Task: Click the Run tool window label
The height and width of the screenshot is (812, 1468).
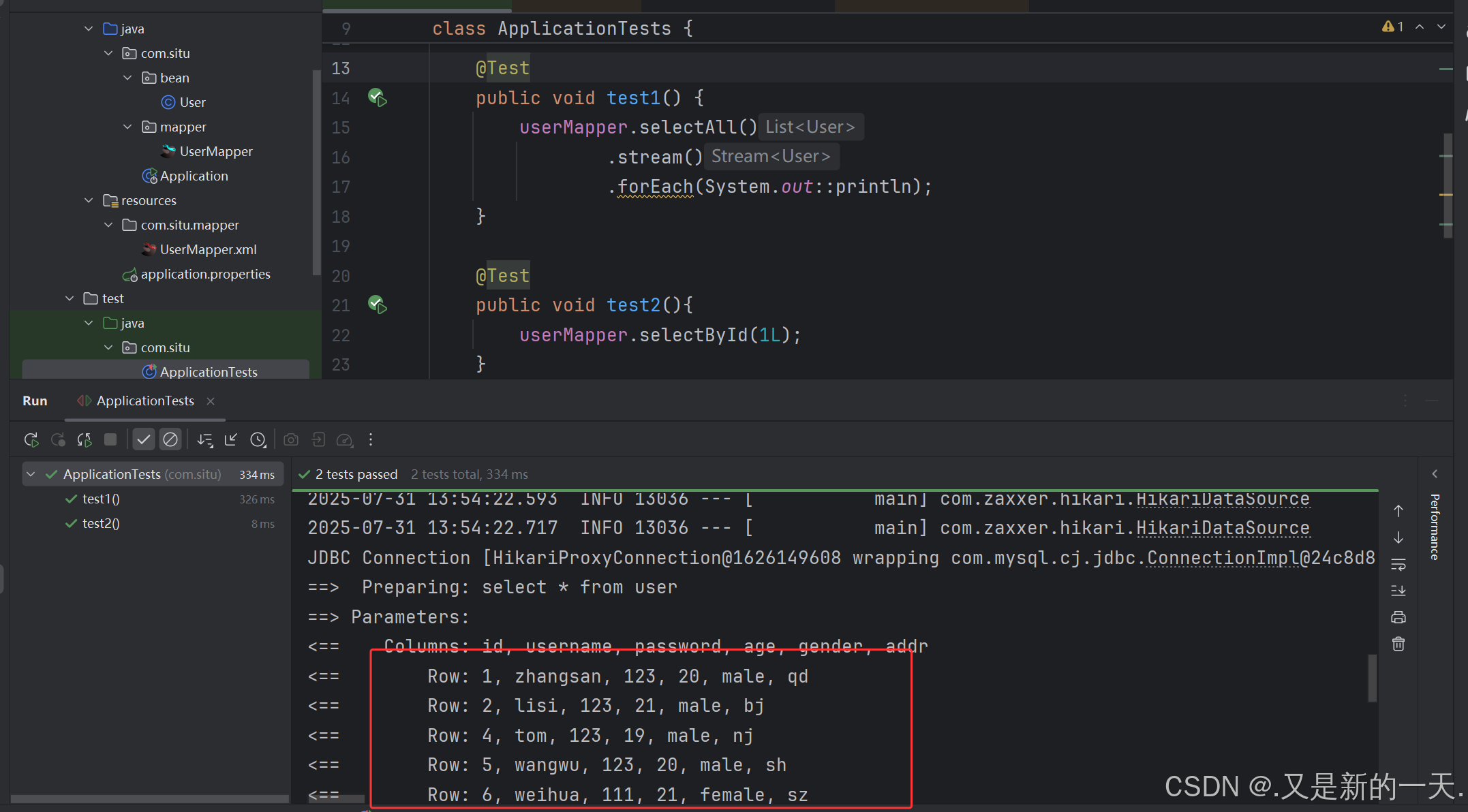Action: pos(35,401)
